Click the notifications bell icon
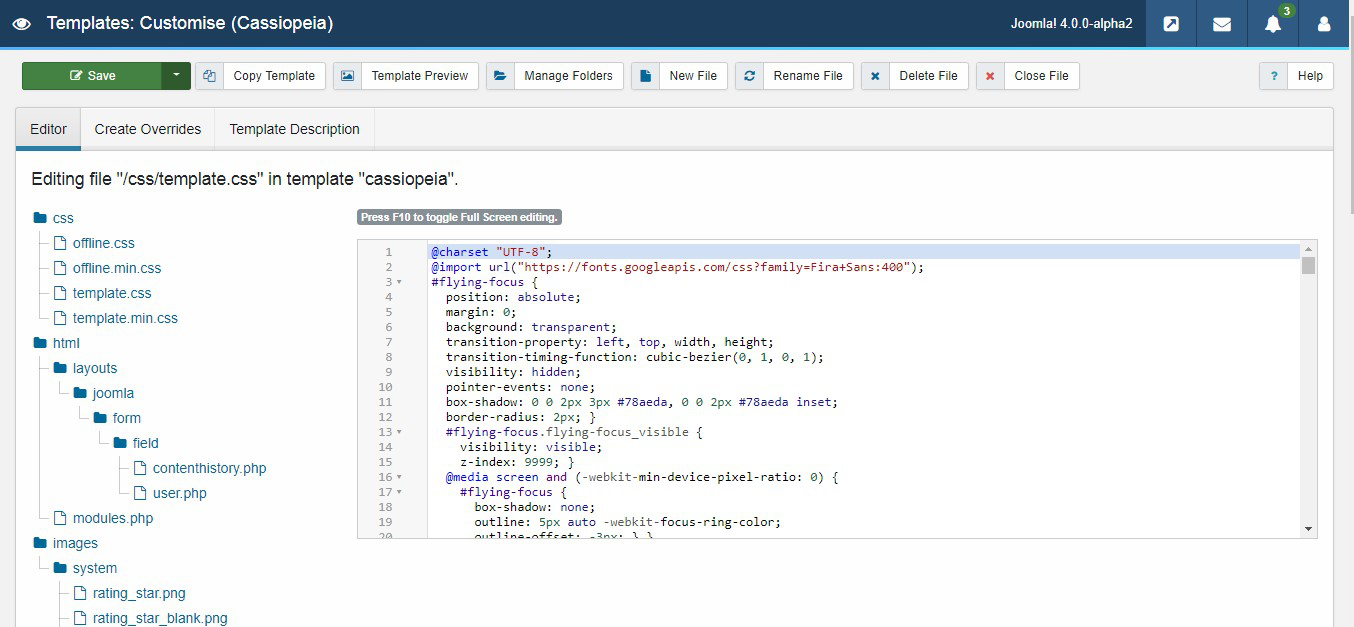Viewport: 1354px width, 627px height. (1272, 24)
